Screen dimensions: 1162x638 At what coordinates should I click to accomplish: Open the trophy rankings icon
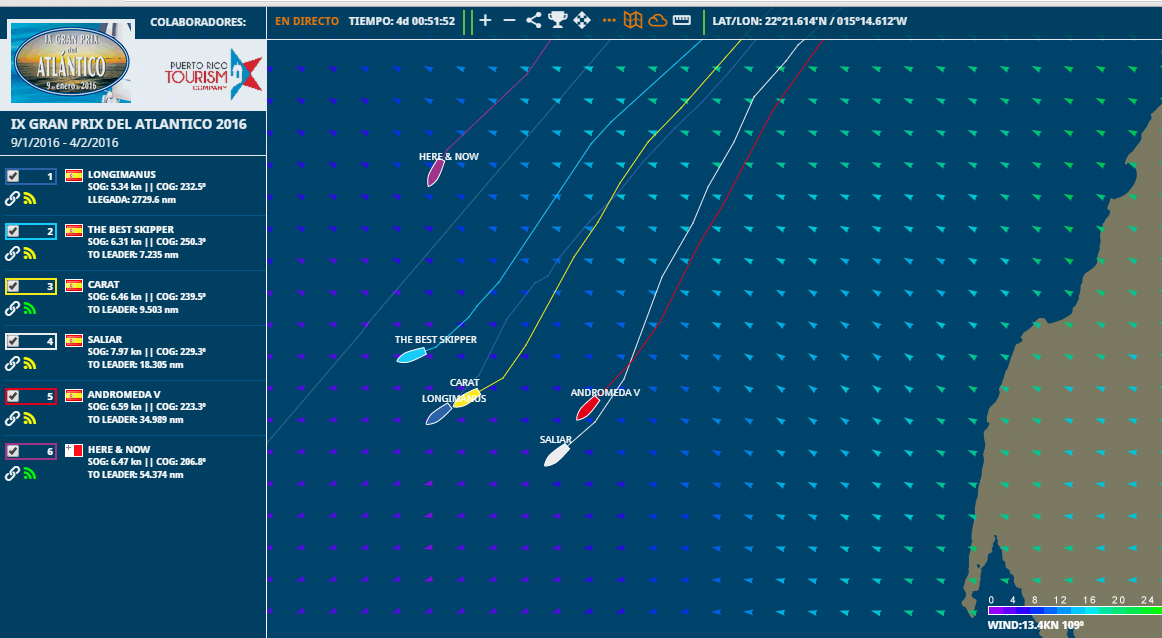pos(557,20)
